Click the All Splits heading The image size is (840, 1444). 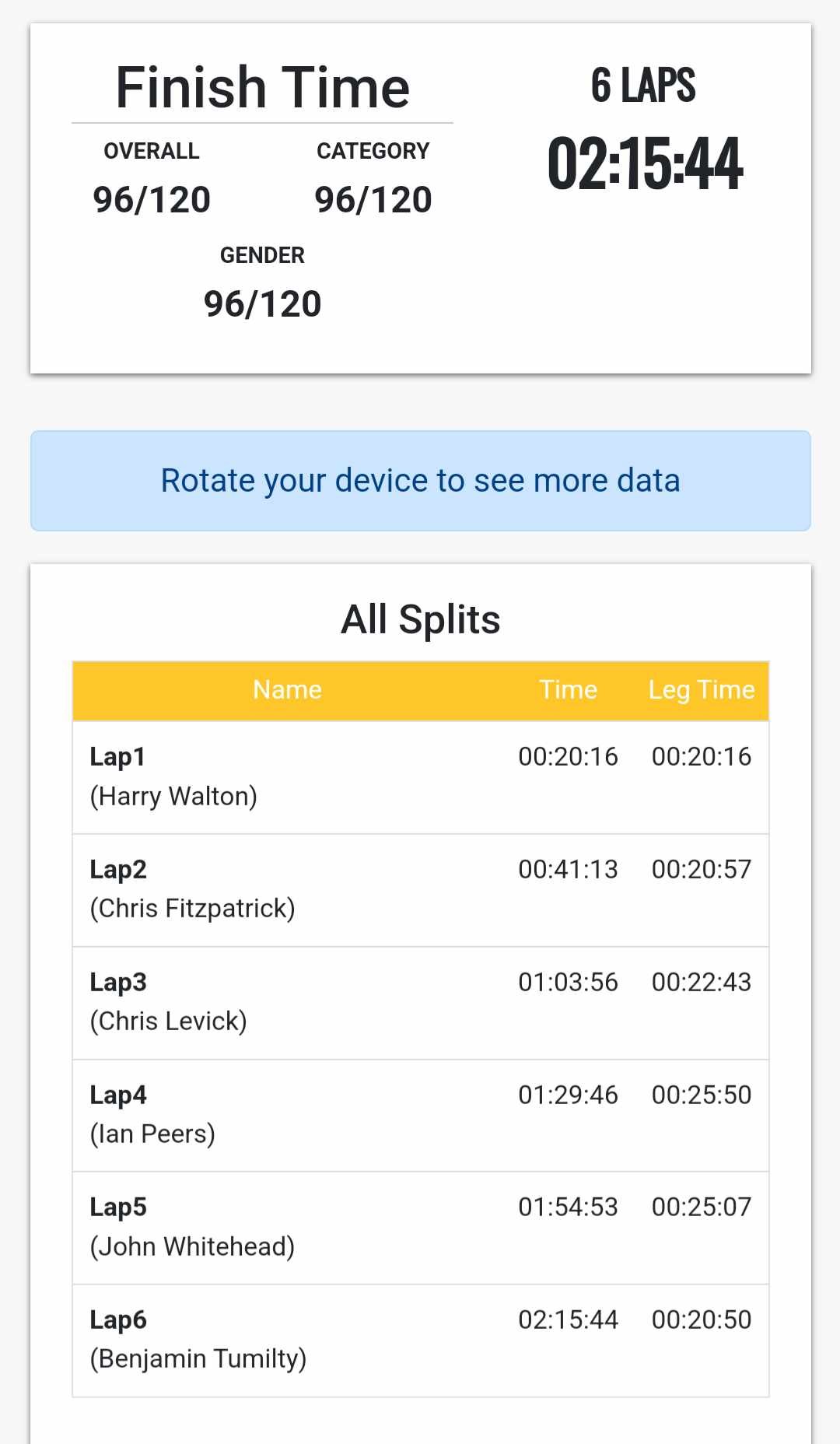tap(420, 620)
